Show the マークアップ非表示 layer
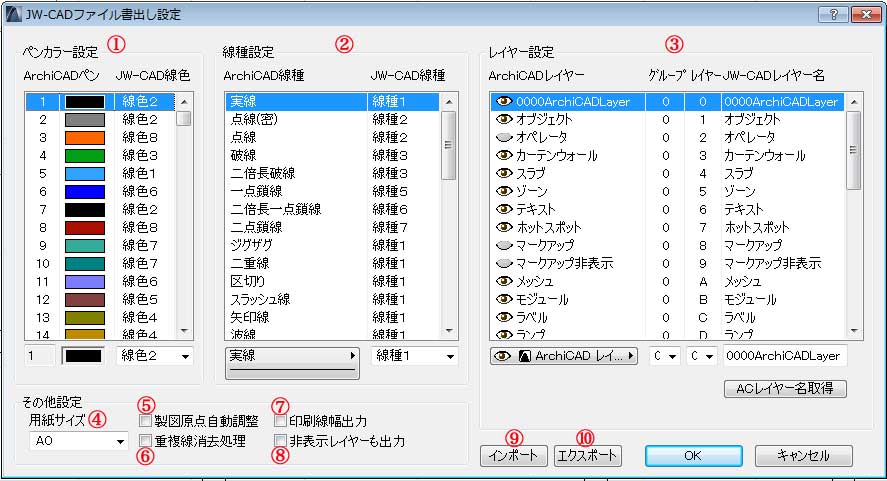This screenshot has height=481, width=887. point(503,263)
